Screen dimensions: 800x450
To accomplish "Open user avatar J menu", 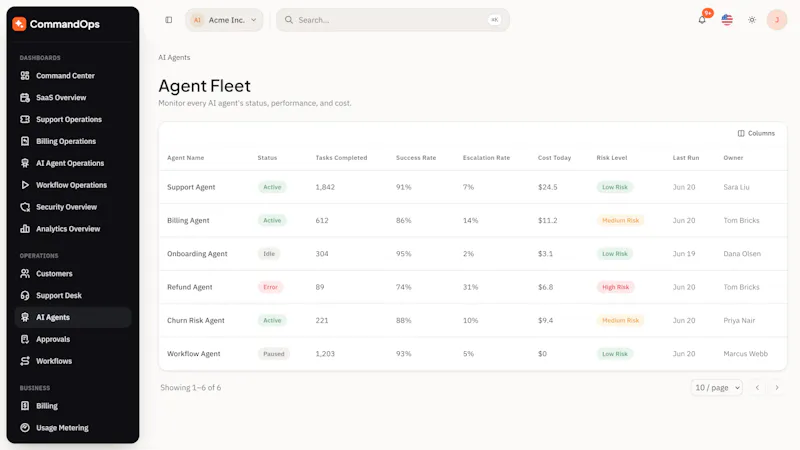I will click(x=777, y=20).
